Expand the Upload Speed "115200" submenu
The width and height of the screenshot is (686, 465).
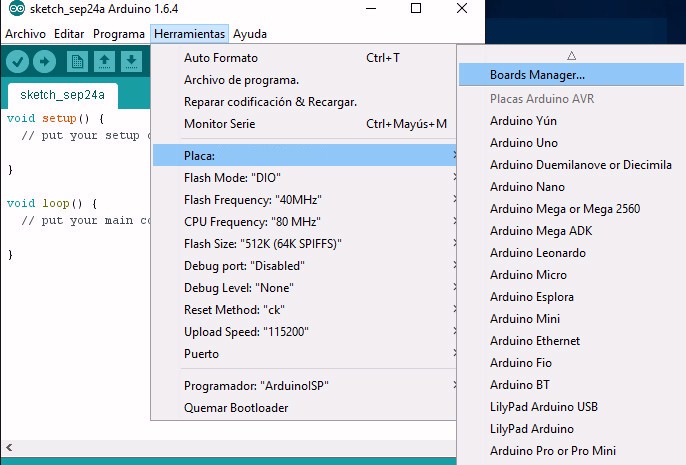pyautogui.click(x=246, y=332)
